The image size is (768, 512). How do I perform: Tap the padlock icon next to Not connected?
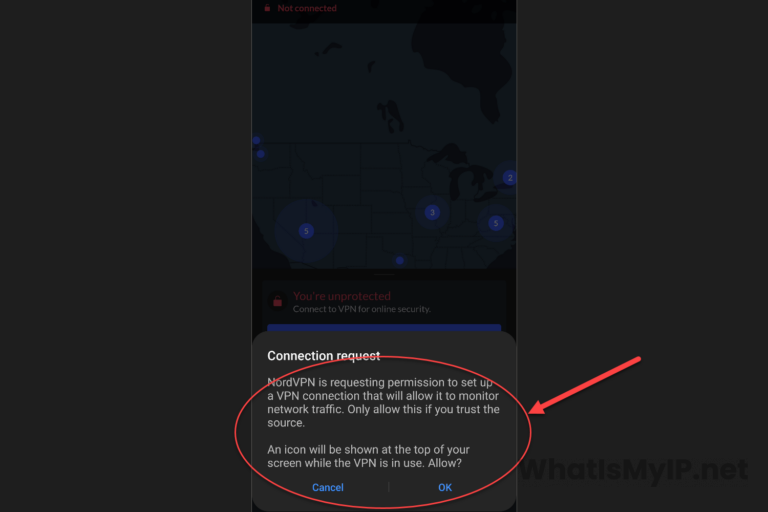pyautogui.click(x=267, y=8)
